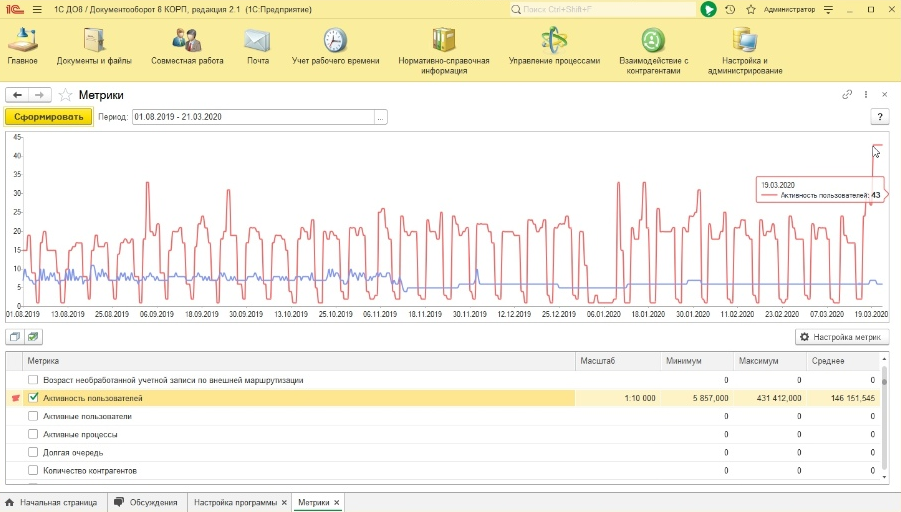The height and width of the screenshot is (512, 901).
Task: Add Метрики page to favorites star
Action: tap(66, 95)
